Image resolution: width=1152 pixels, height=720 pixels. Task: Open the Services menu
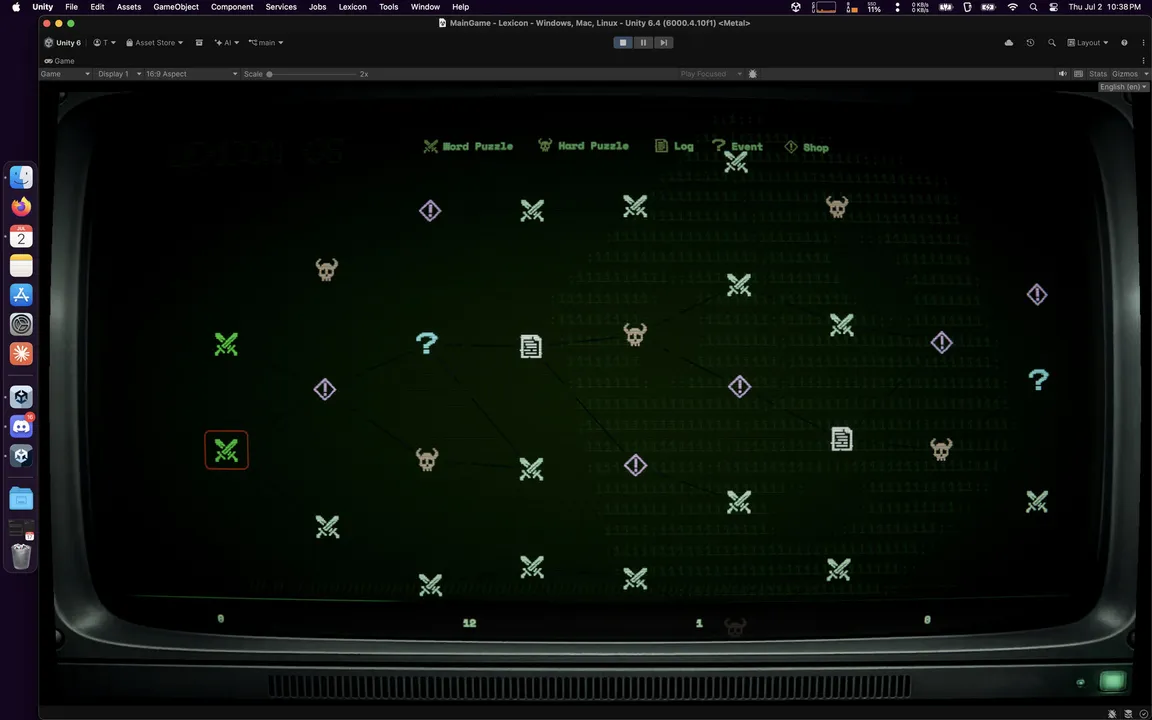(281, 7)
